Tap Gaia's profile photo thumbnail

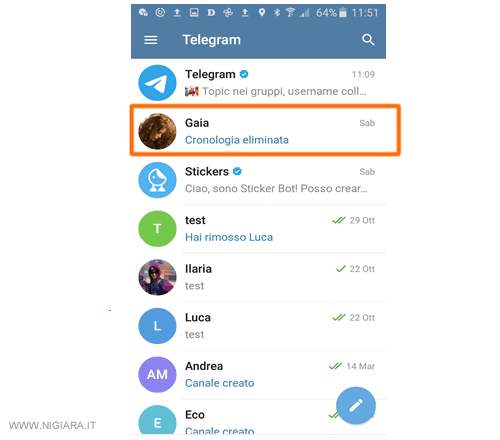point(157,131)
